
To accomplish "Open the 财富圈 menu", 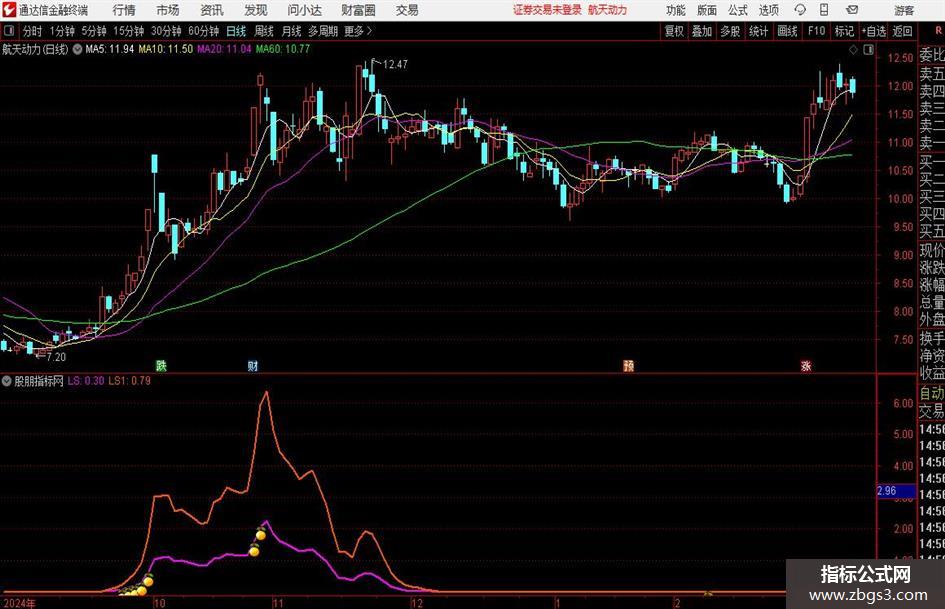I will 358,10.
